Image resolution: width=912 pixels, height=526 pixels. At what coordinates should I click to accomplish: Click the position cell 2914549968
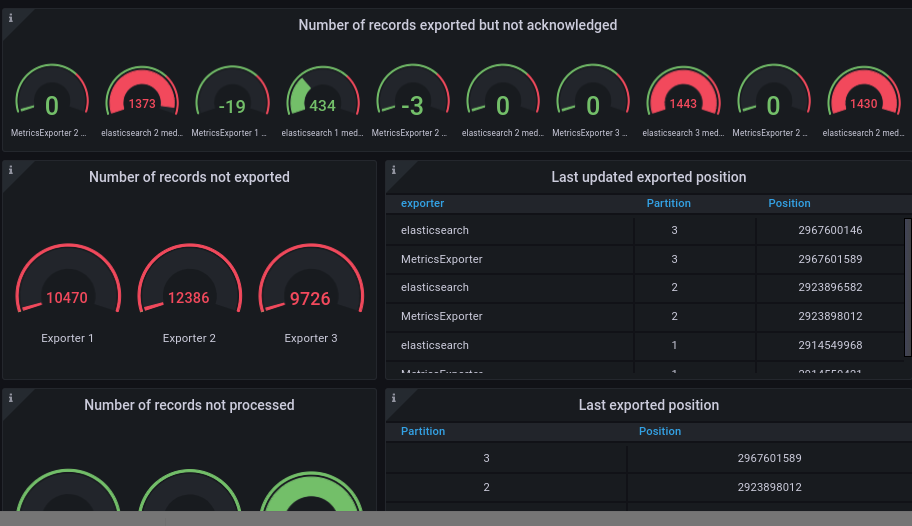click(830, 346)
